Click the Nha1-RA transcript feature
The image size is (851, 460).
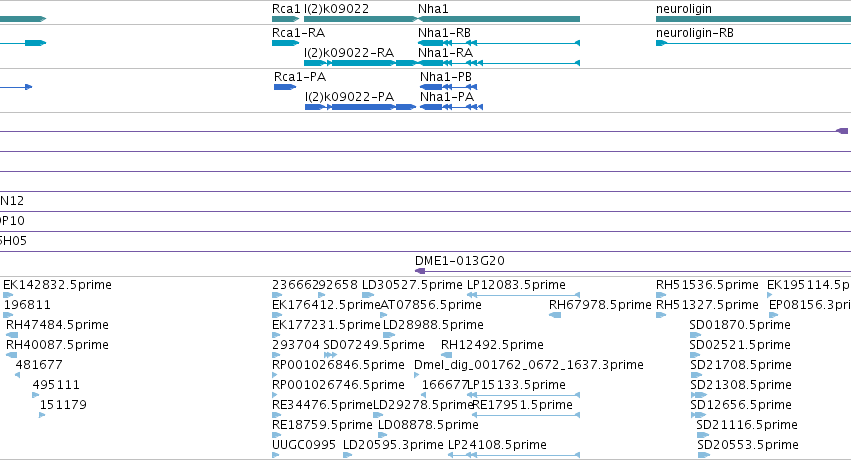point(499,63)
